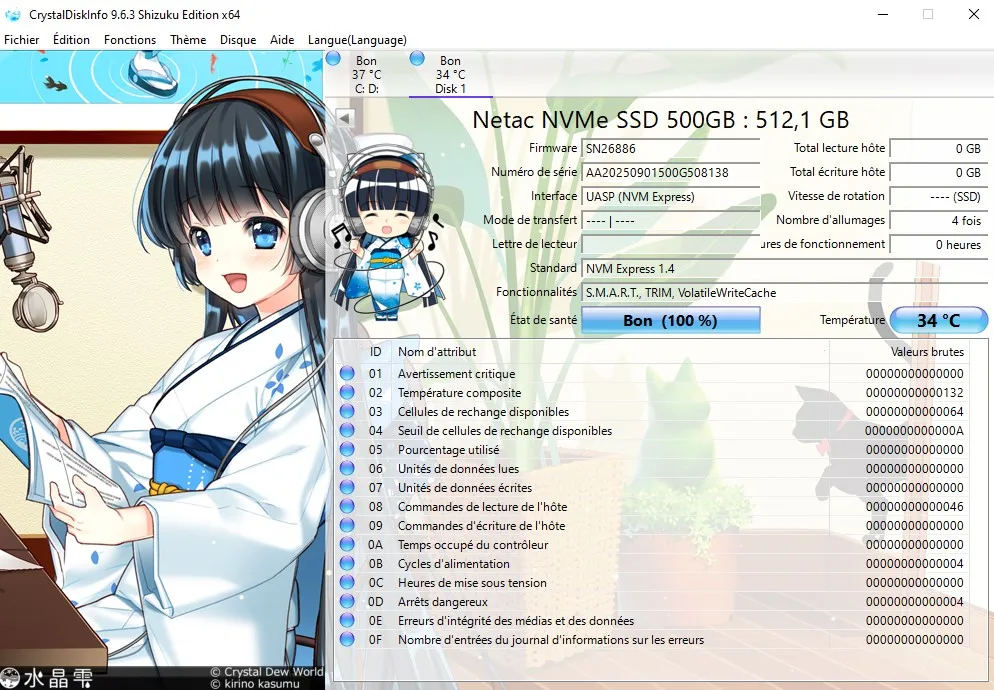994x690 pixels.
Task: Click the status orb for Arrêts dangereux
Action: click(347, 601)
